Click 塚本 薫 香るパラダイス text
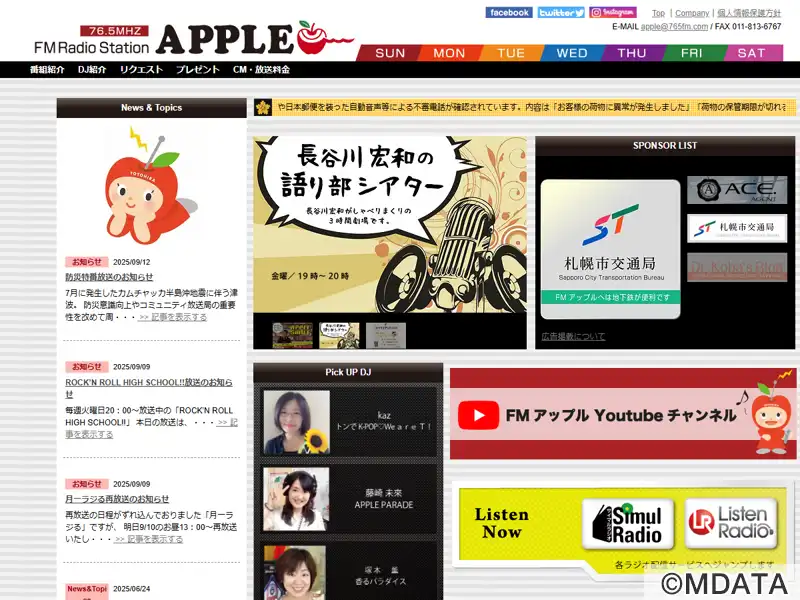 (x=381, y=576)
